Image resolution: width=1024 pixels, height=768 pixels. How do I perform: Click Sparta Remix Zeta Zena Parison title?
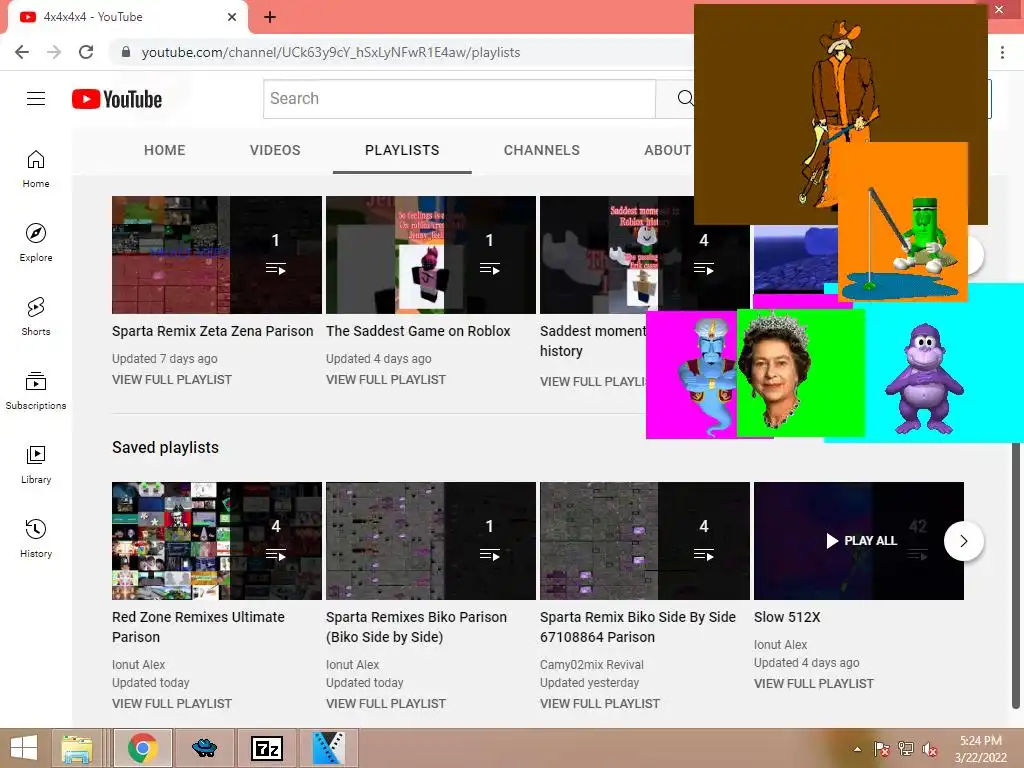coord(212,331)
